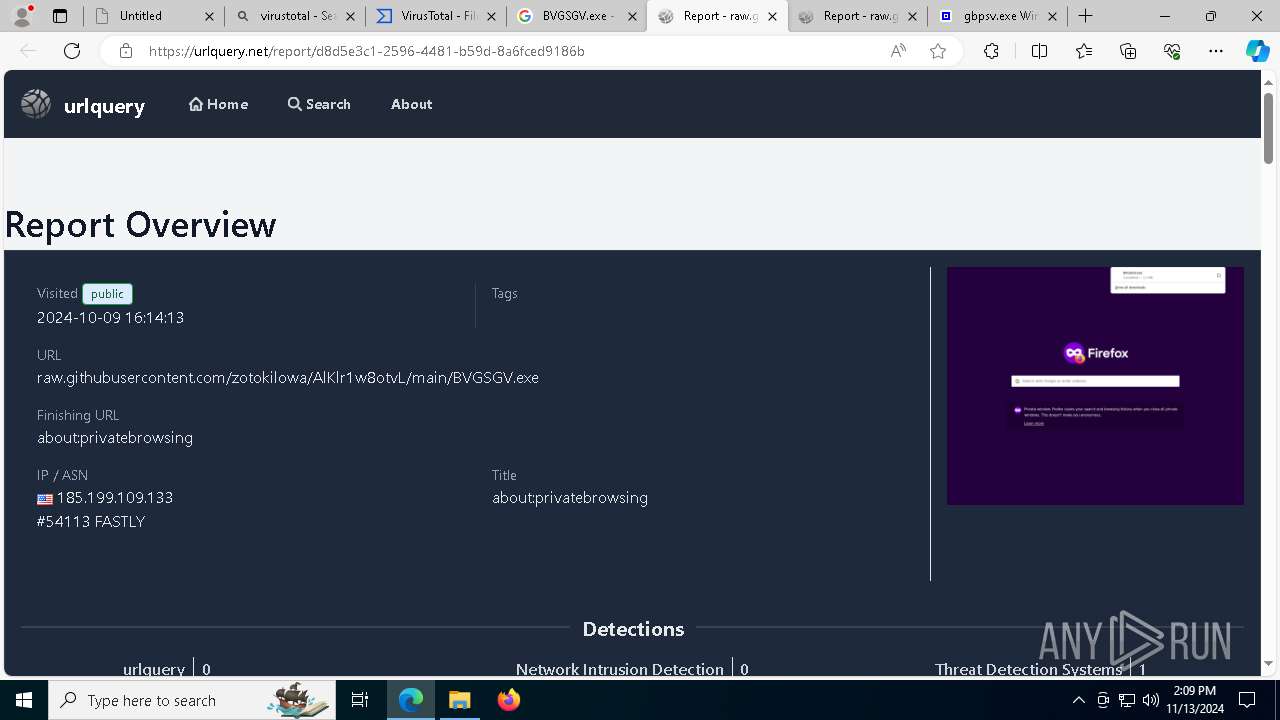Open Browser essentials heart icon
Screen dimensions: 1280x720
[x=1172, y=51]
